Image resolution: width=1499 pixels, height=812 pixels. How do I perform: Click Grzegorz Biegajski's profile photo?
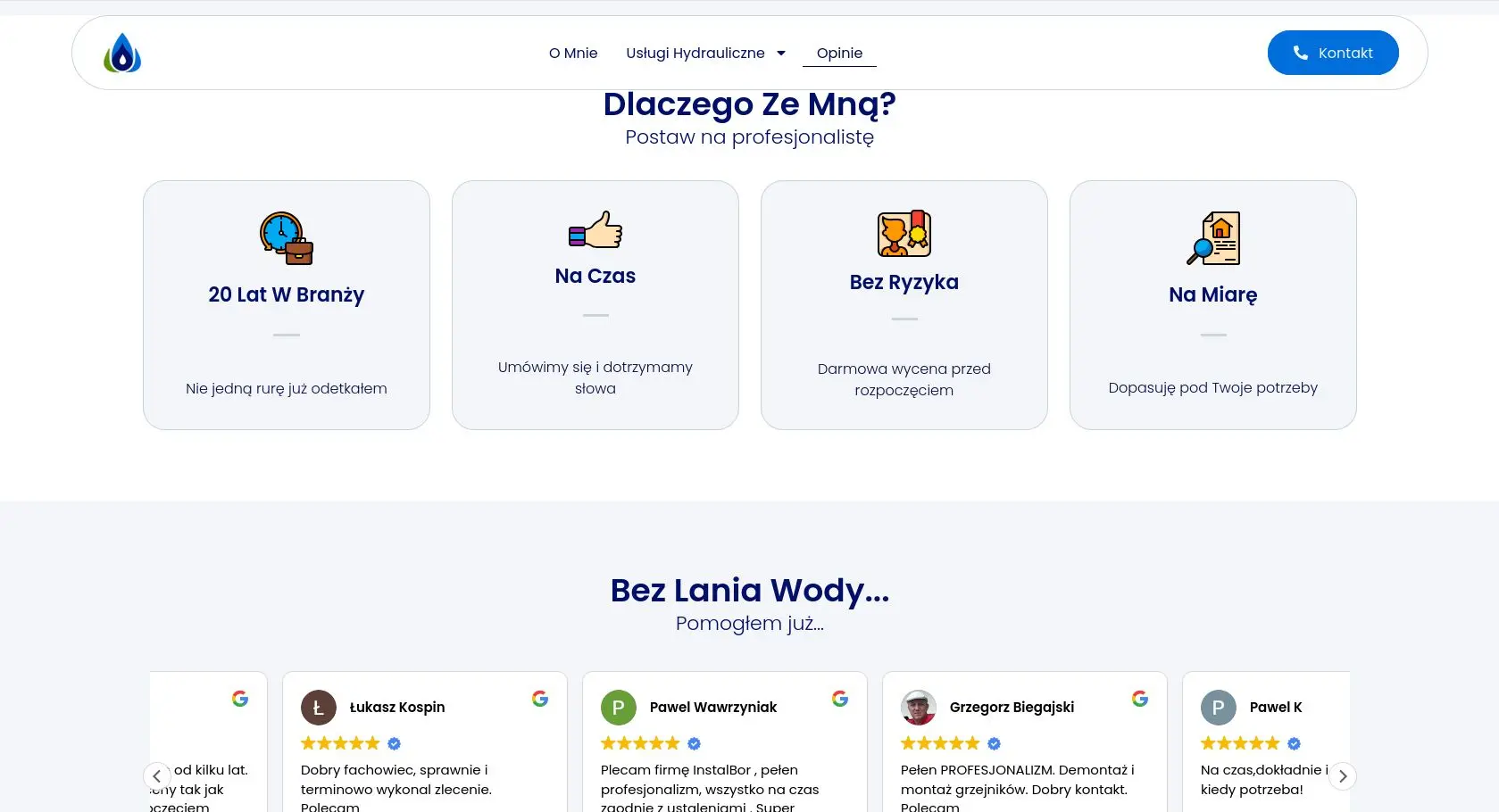918,708
